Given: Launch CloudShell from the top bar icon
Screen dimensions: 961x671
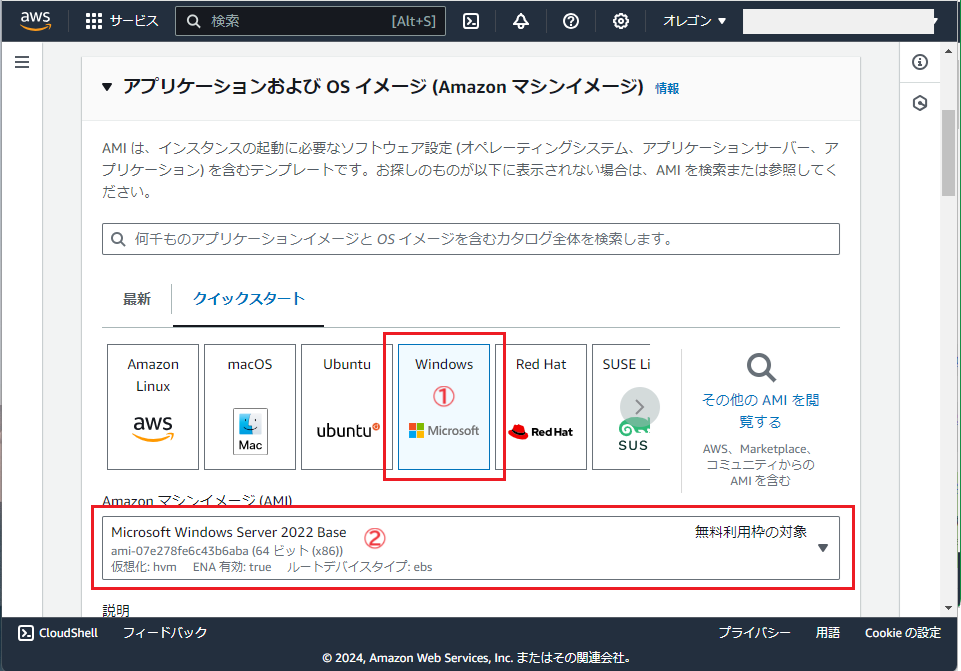Looking at the screenshot, I should coord(471,21).
